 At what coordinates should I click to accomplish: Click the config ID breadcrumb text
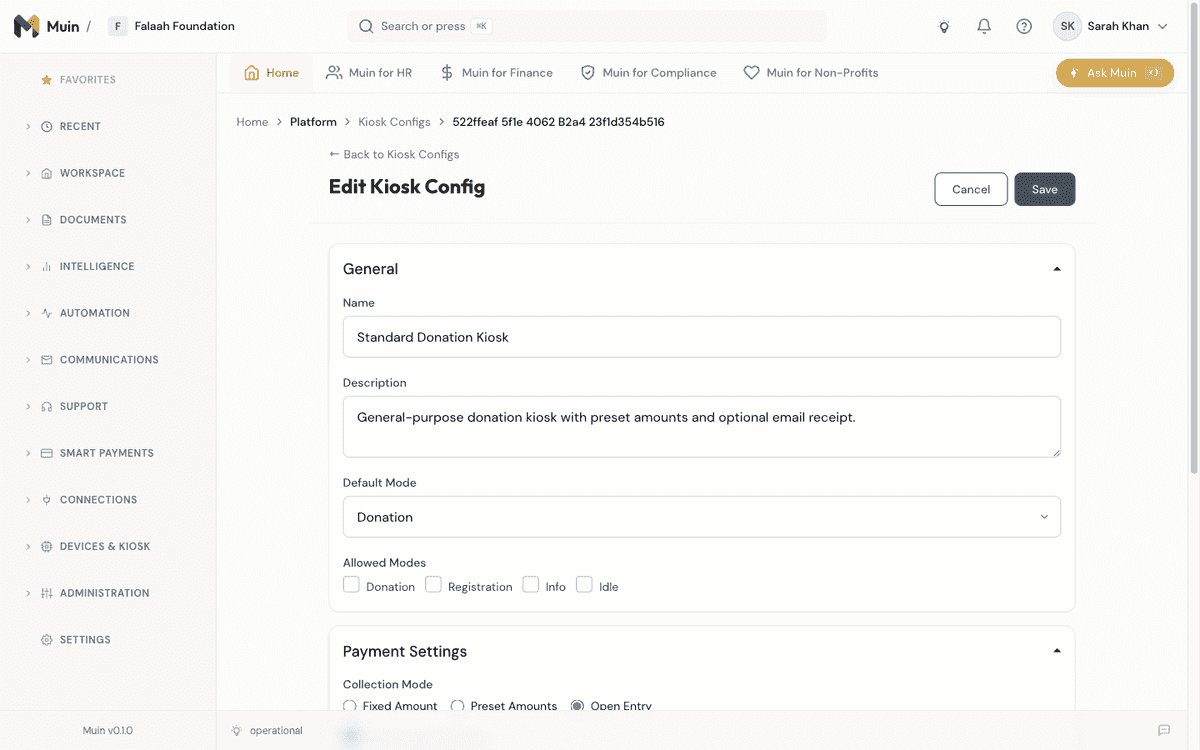[558, 122]
